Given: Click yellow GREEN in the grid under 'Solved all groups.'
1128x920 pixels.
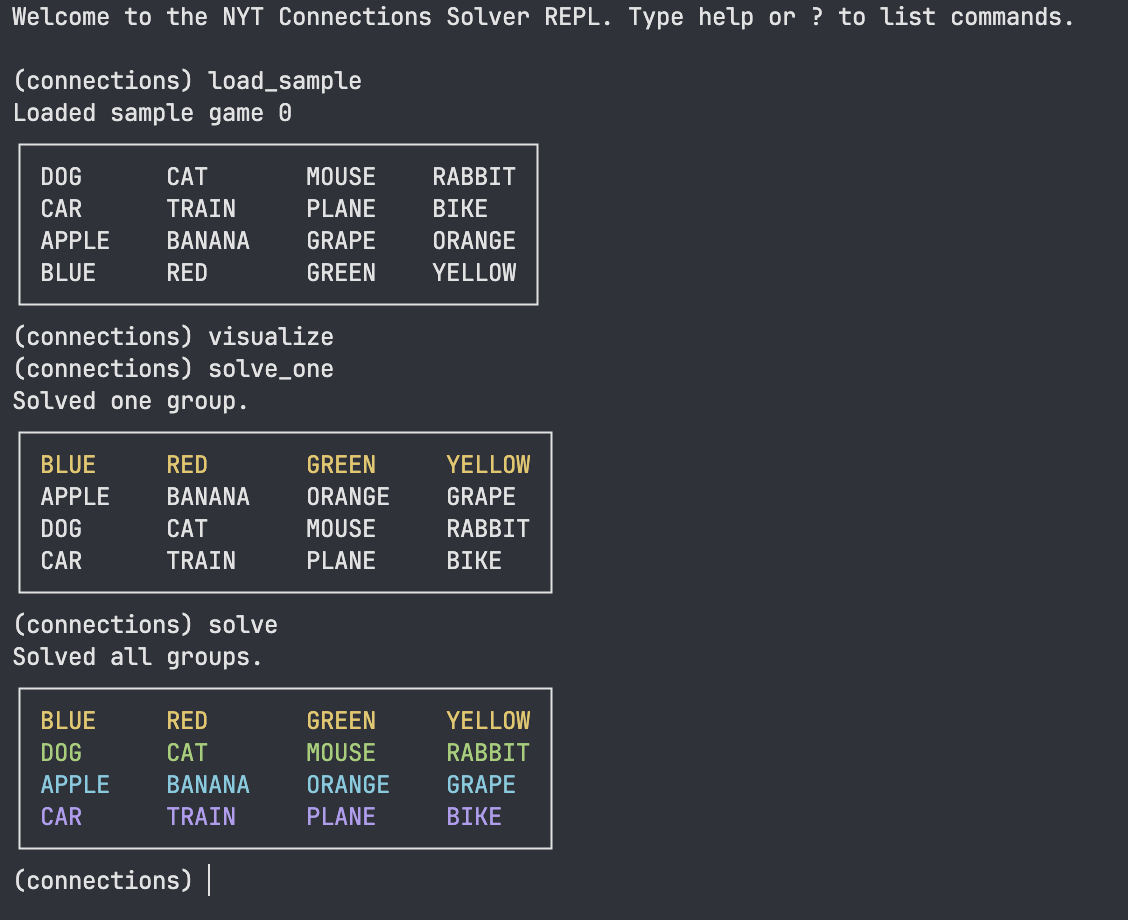Looking at the screenshot, I should [341, 721].
